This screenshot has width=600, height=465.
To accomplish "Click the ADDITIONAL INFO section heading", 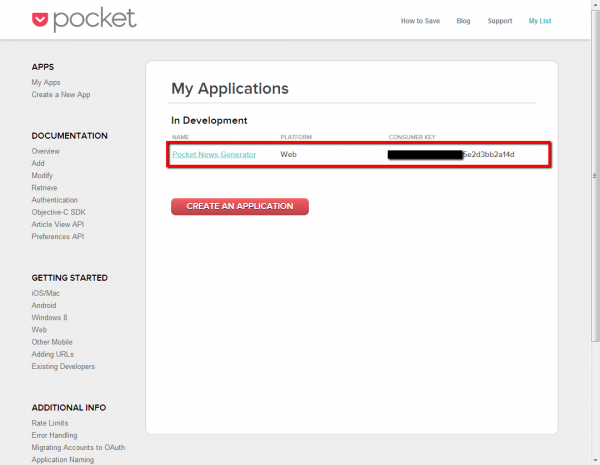I will point(69,408).
